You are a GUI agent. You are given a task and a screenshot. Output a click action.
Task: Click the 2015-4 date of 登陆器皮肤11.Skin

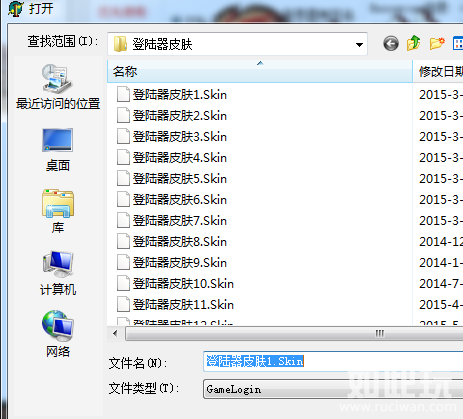[441, 304]
